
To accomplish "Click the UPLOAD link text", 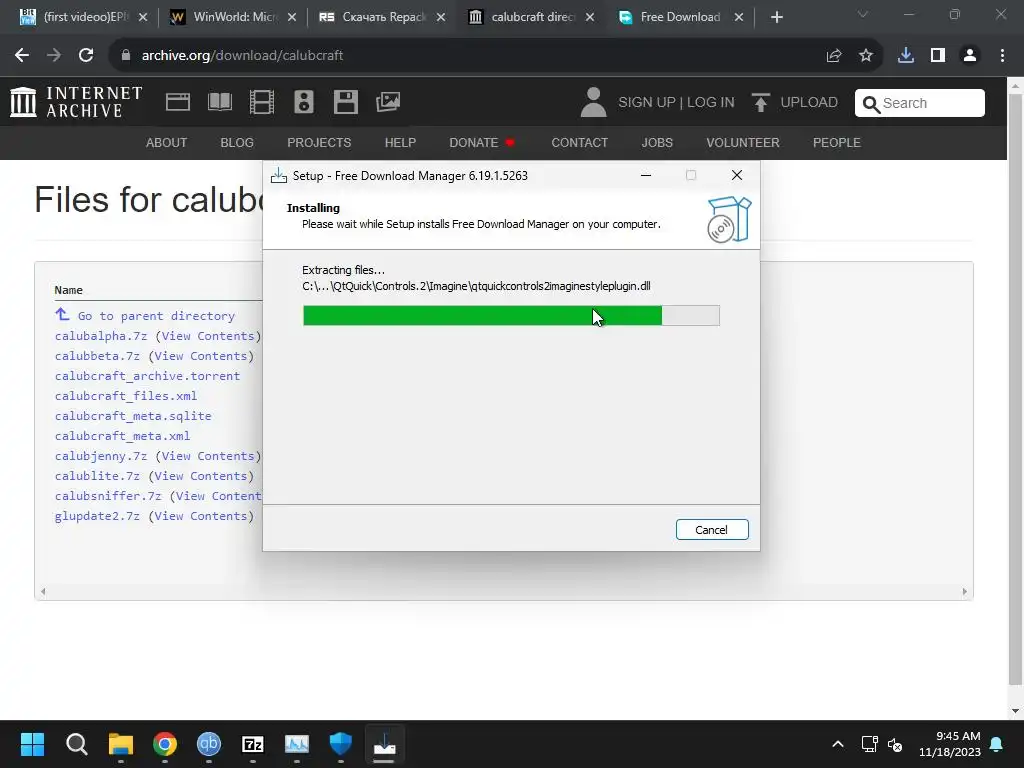I will pyautogui.click(x=809, y=103).
